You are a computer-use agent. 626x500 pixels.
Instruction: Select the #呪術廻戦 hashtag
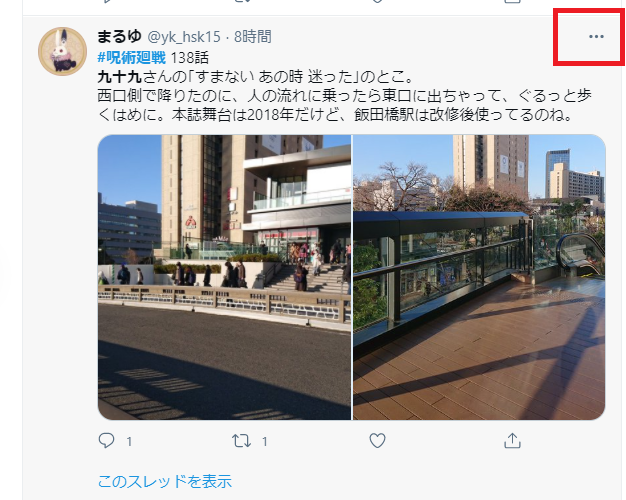131,58
